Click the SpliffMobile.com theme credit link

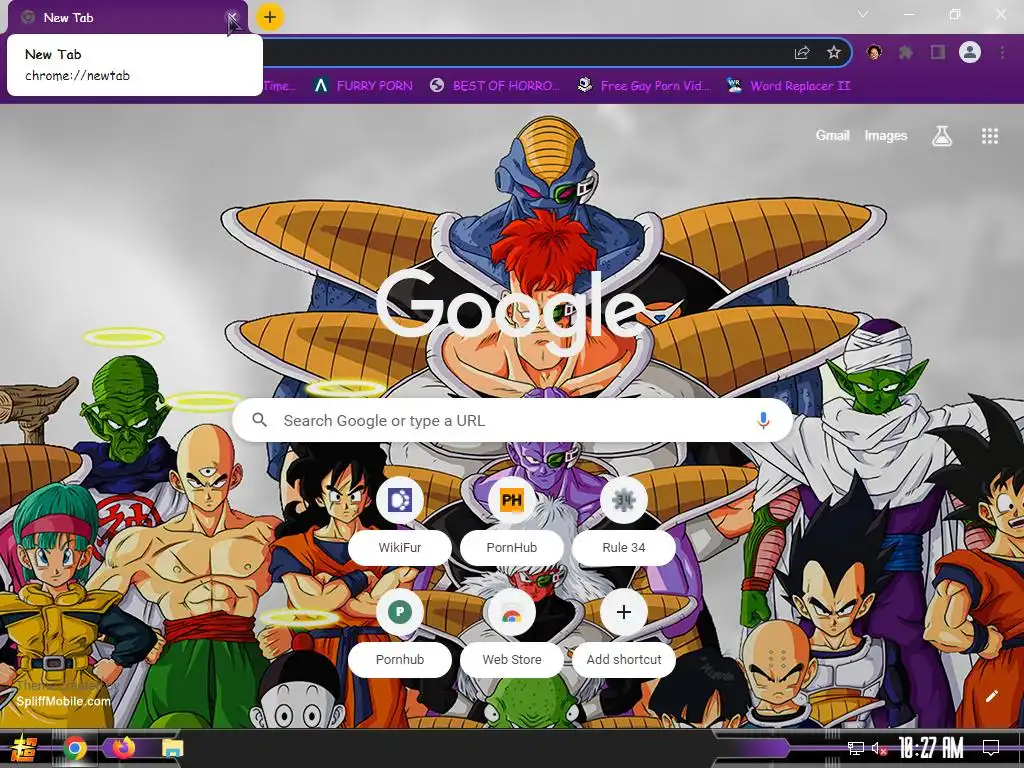[63, 701]
